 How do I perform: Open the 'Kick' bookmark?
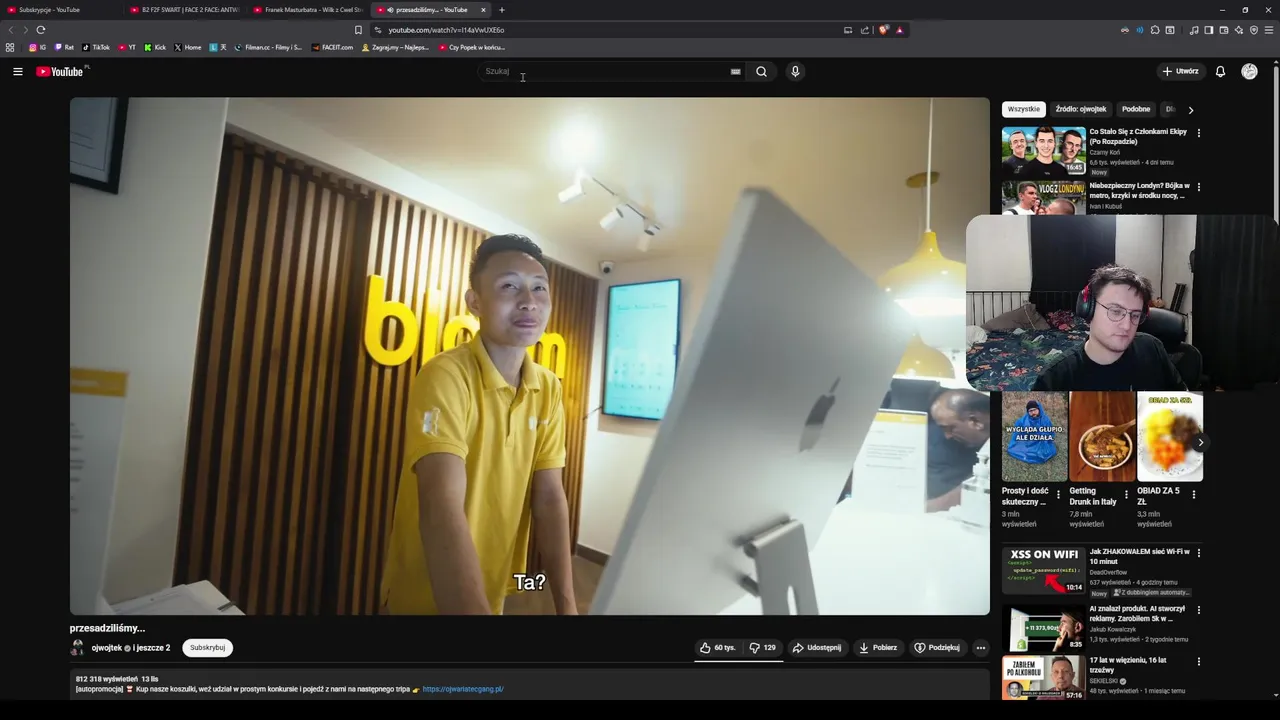[x=155, y=47]
